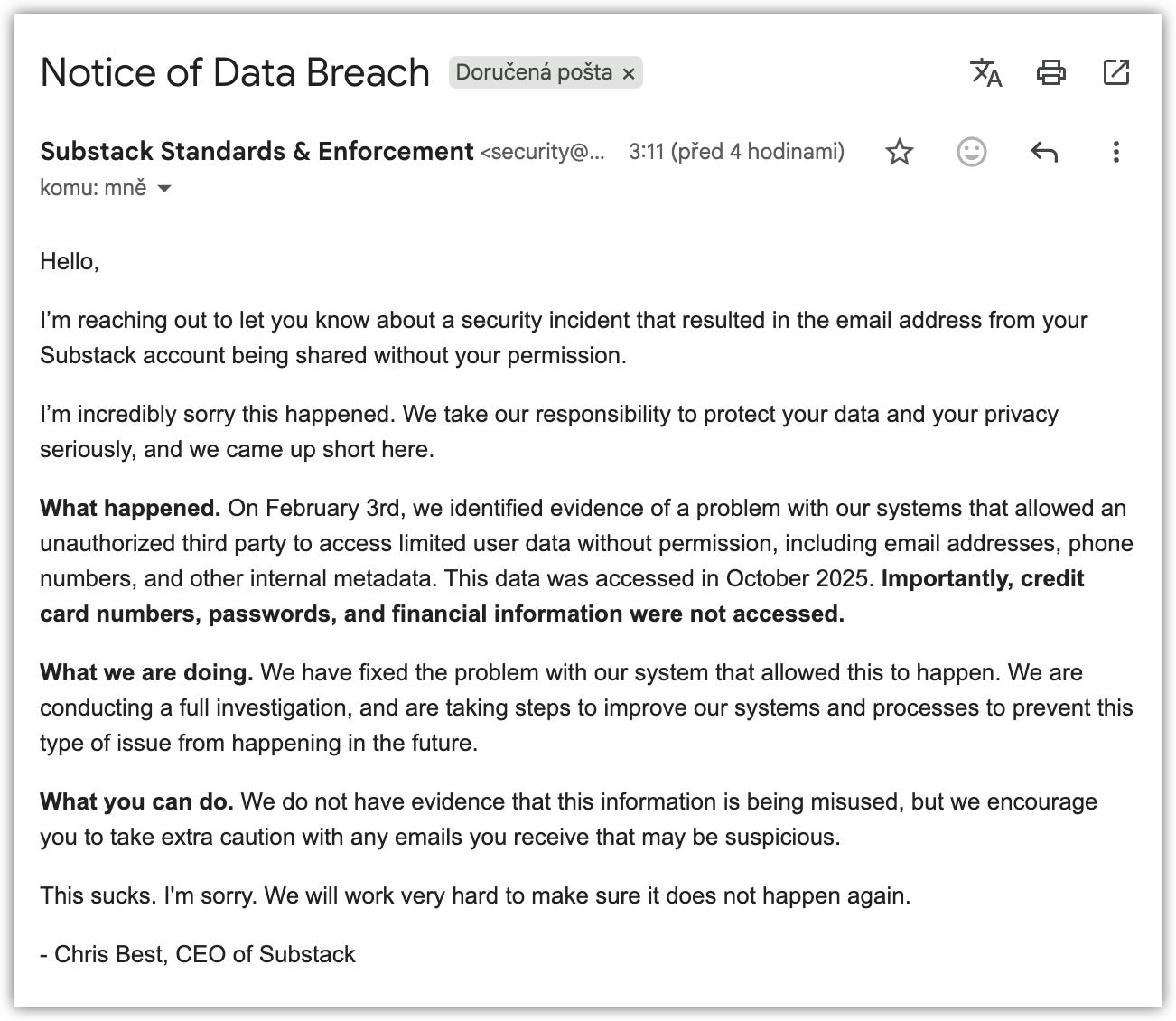Click the Hello, greeting line

click(70, 261)
